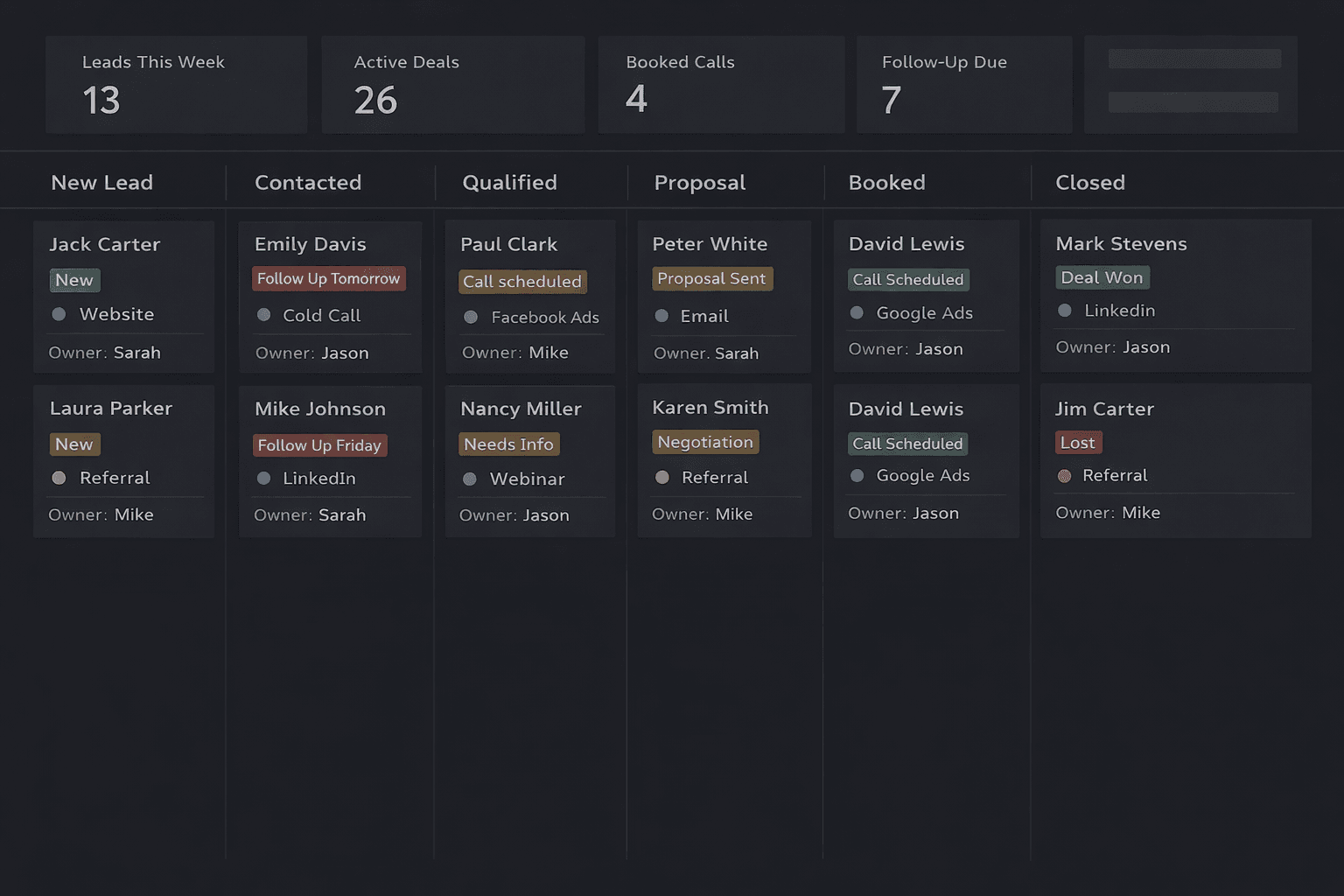Select the Cold Call source dot on Emily Davis's card
This screenshot has height=896, width=1344.
point(263,315)
